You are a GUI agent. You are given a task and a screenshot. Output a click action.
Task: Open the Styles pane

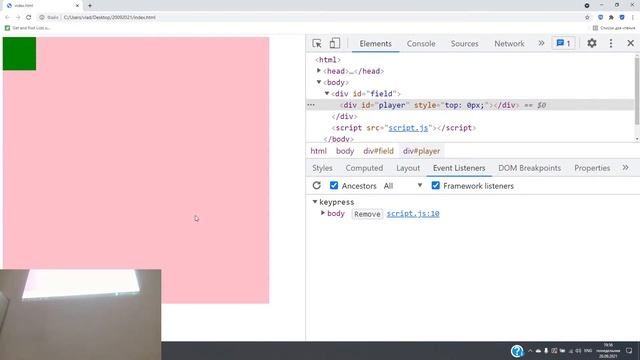click(x=322, y=168)
